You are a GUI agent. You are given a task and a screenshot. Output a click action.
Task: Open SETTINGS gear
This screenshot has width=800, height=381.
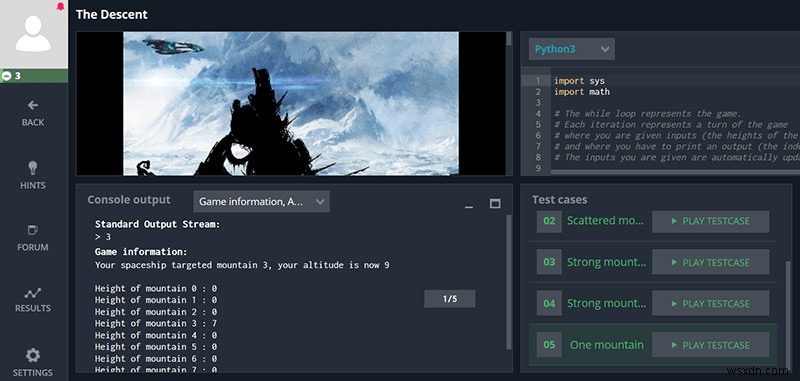pyautogui.click(x=33, y=362)
